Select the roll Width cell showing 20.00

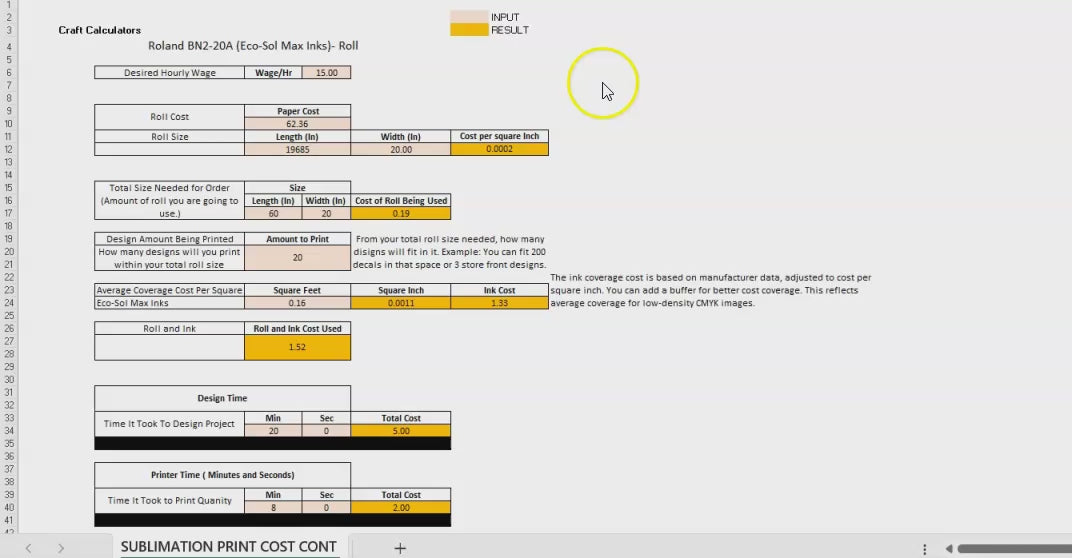click(400, 149)
